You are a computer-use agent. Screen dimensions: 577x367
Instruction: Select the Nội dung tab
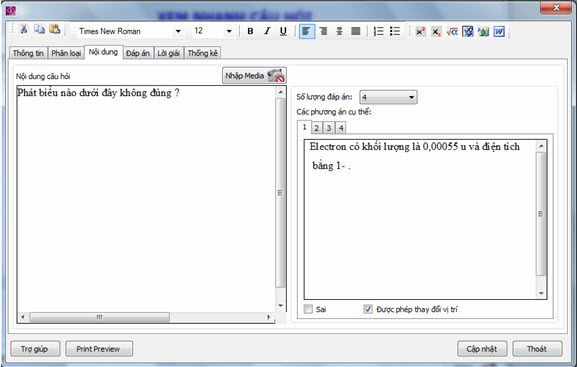(x=103, y=52)
